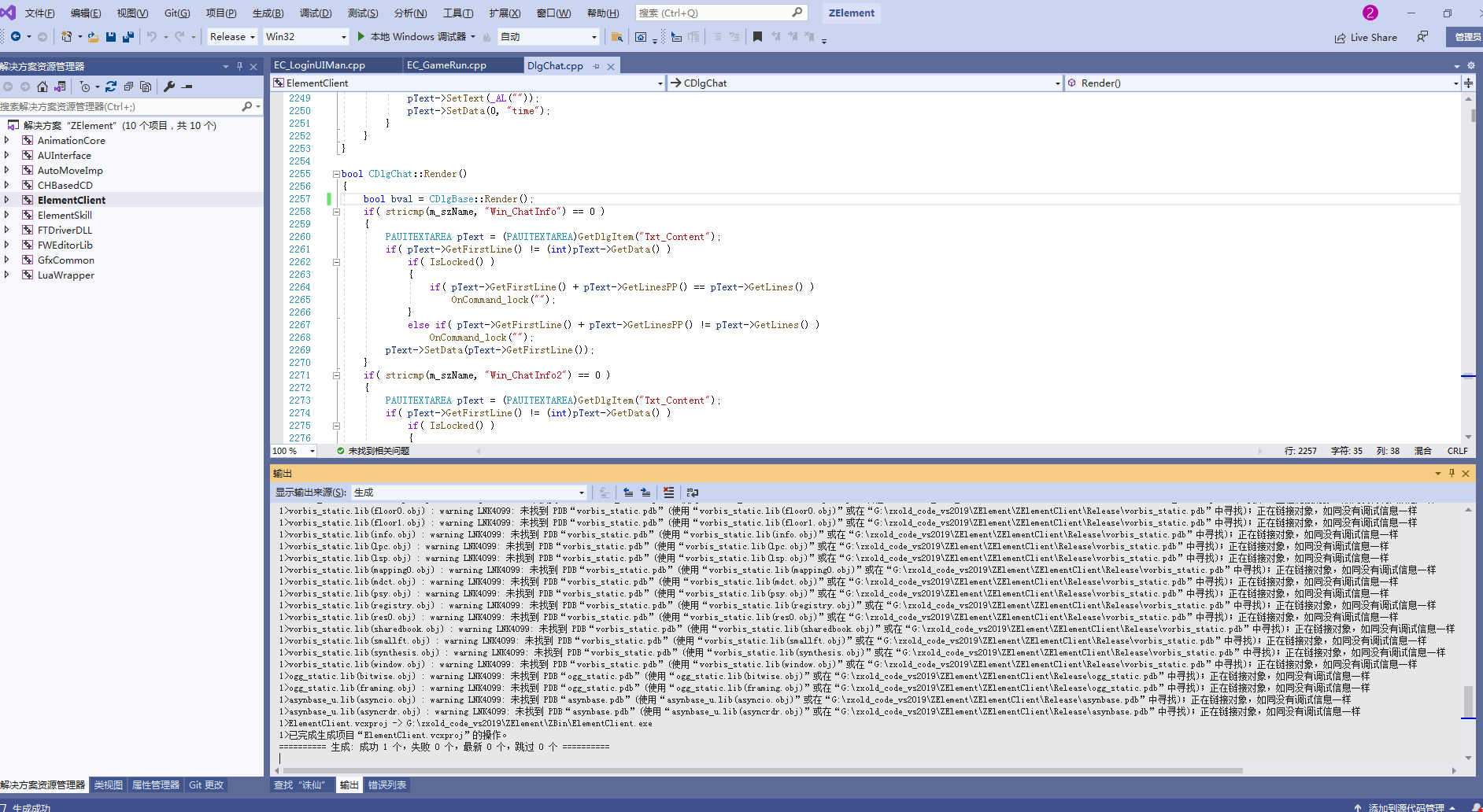Go to previous message in Output toolbar

pos(628,493)
